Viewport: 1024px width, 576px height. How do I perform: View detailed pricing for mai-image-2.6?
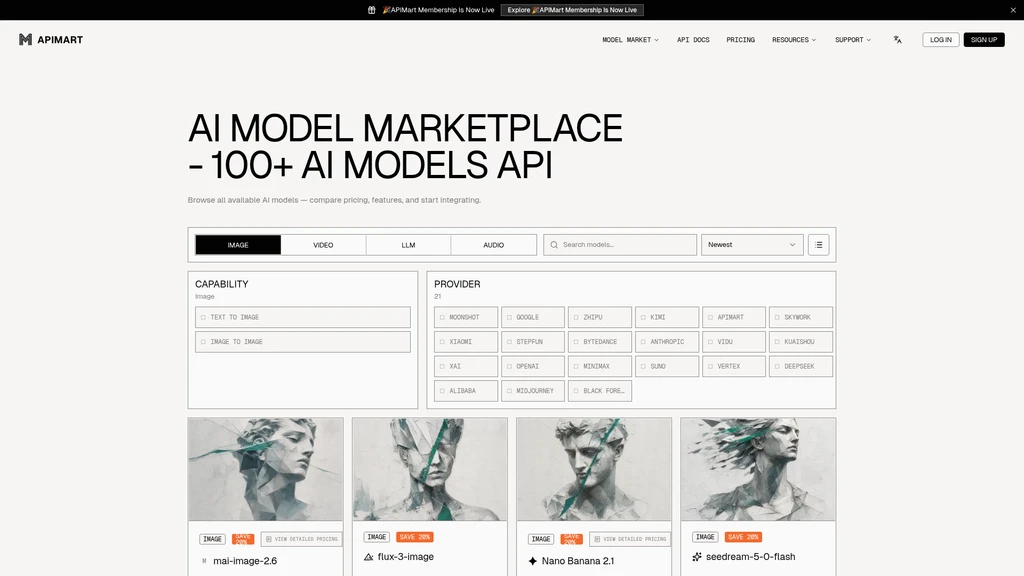click(302, 539)
